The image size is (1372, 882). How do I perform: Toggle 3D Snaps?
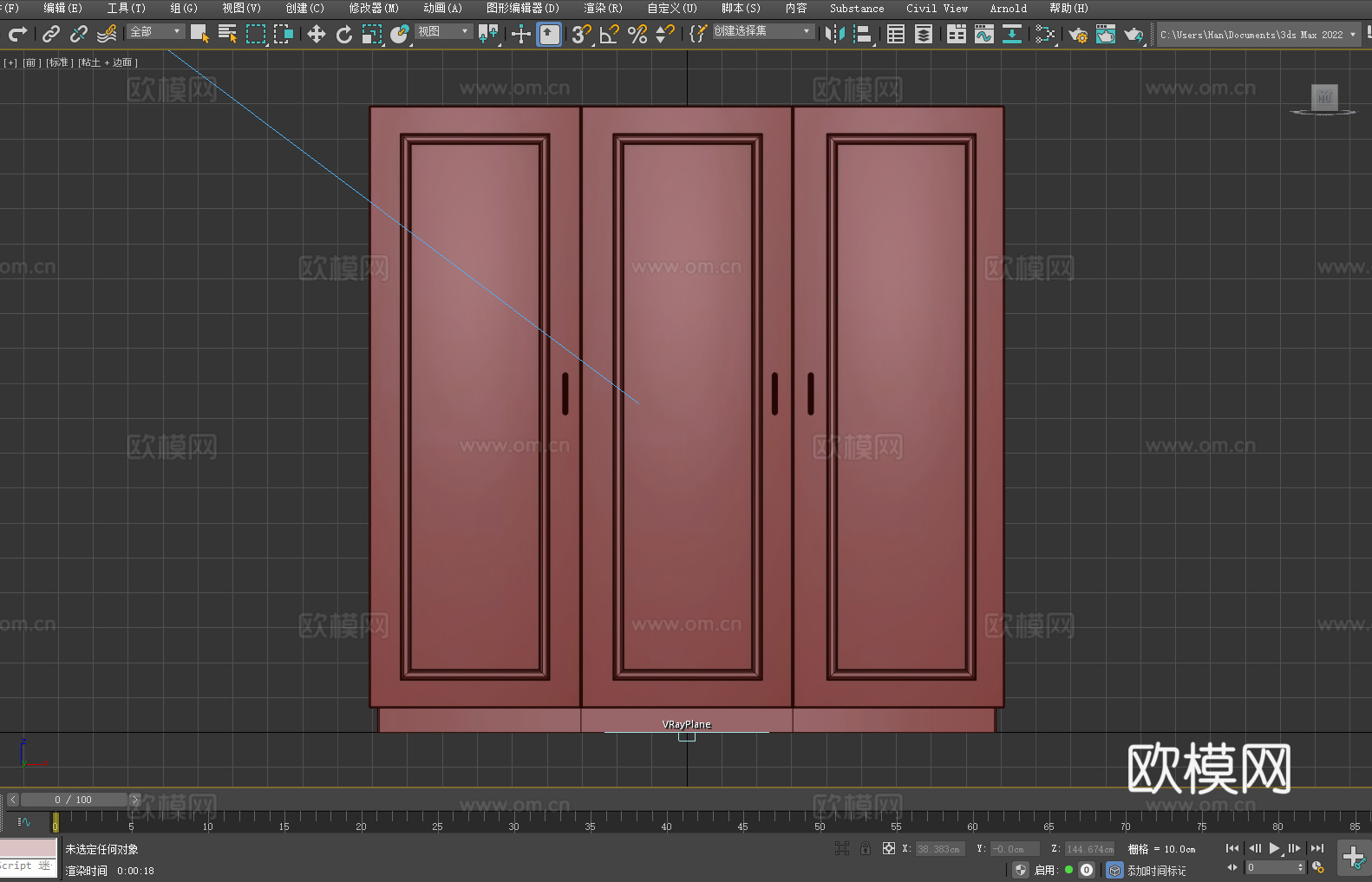click(582, 34)
